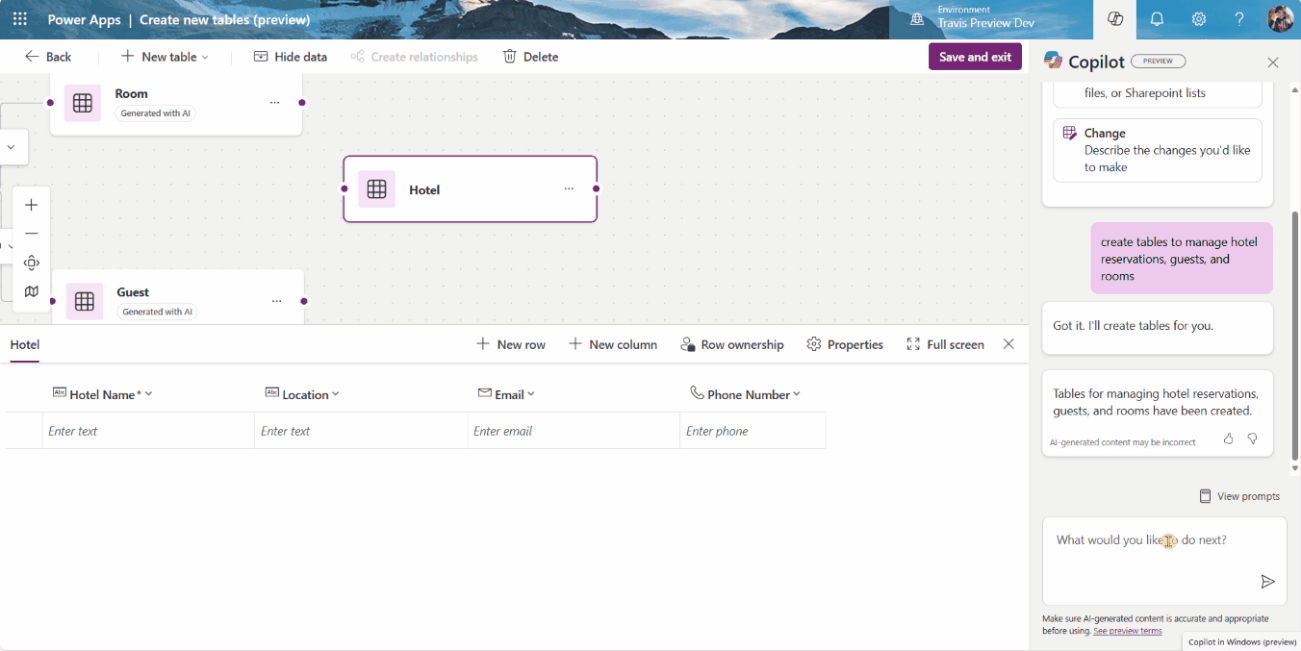
Task: Click the send arrow in the Copilot chat
Action: point(1267,581)
